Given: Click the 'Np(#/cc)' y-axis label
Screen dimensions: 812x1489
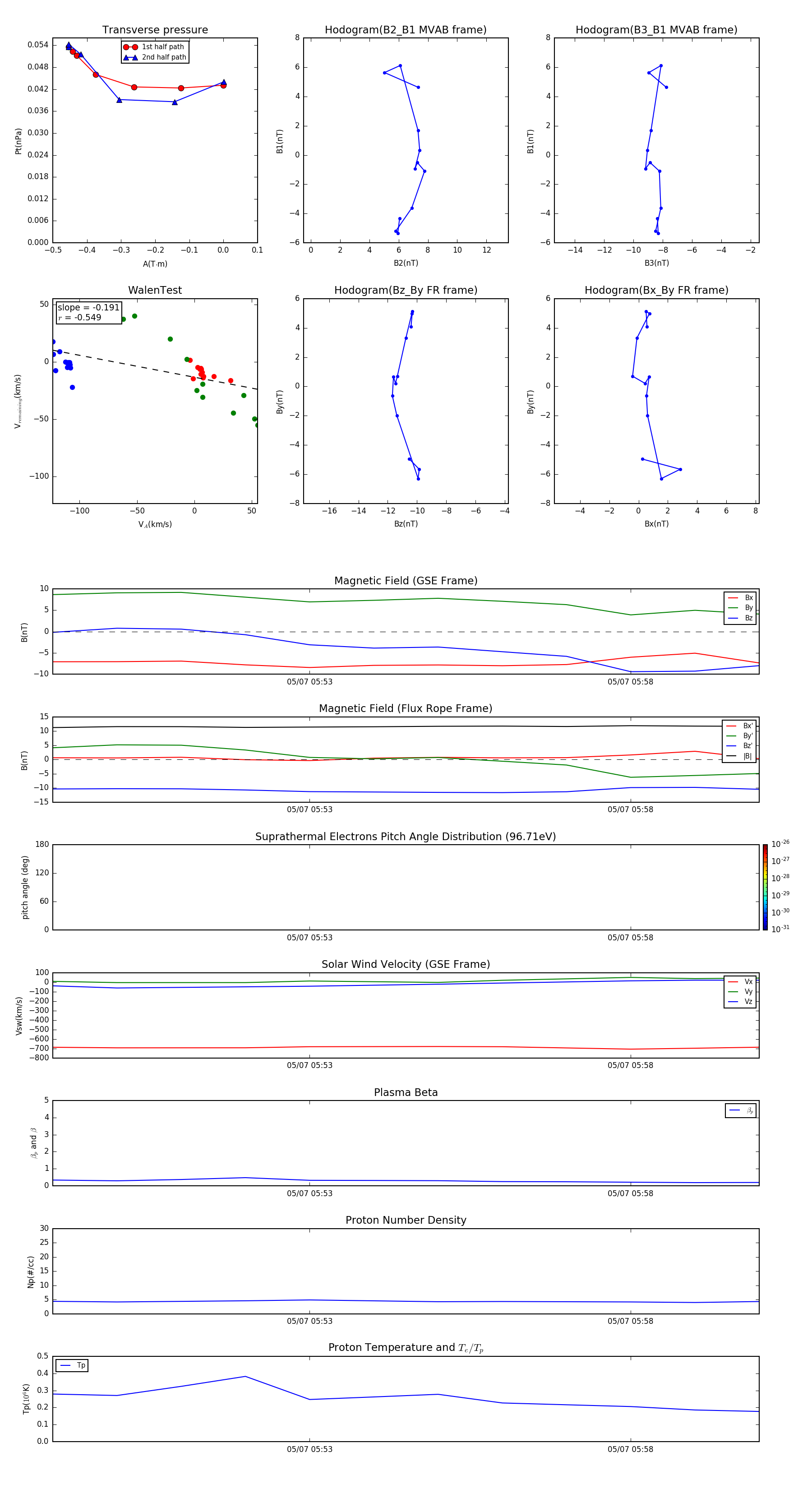Looking at the screenshot, I should [x=31, y=1272].
